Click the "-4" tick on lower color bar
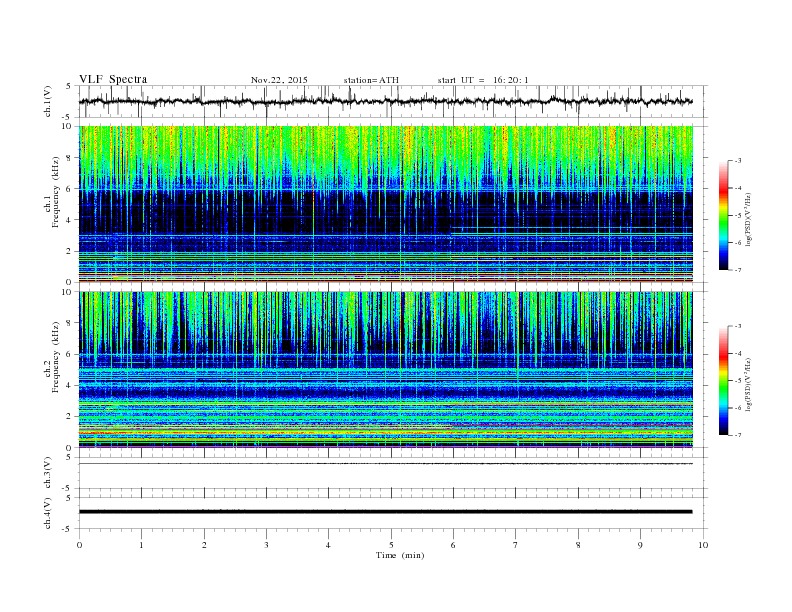This screenshot has width=792, height=612. coord(737,353)
